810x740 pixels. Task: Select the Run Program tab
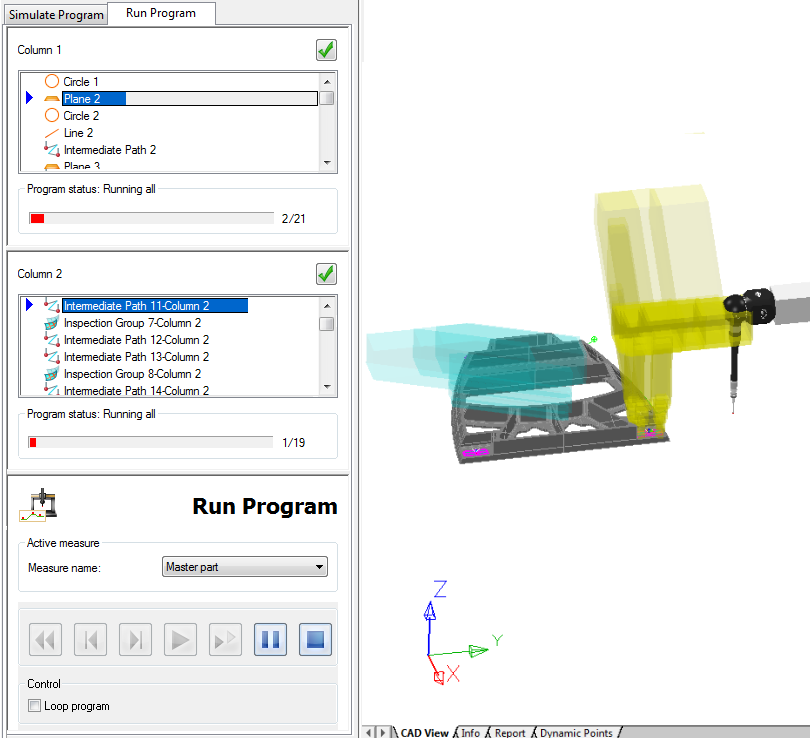pos(161,13)
